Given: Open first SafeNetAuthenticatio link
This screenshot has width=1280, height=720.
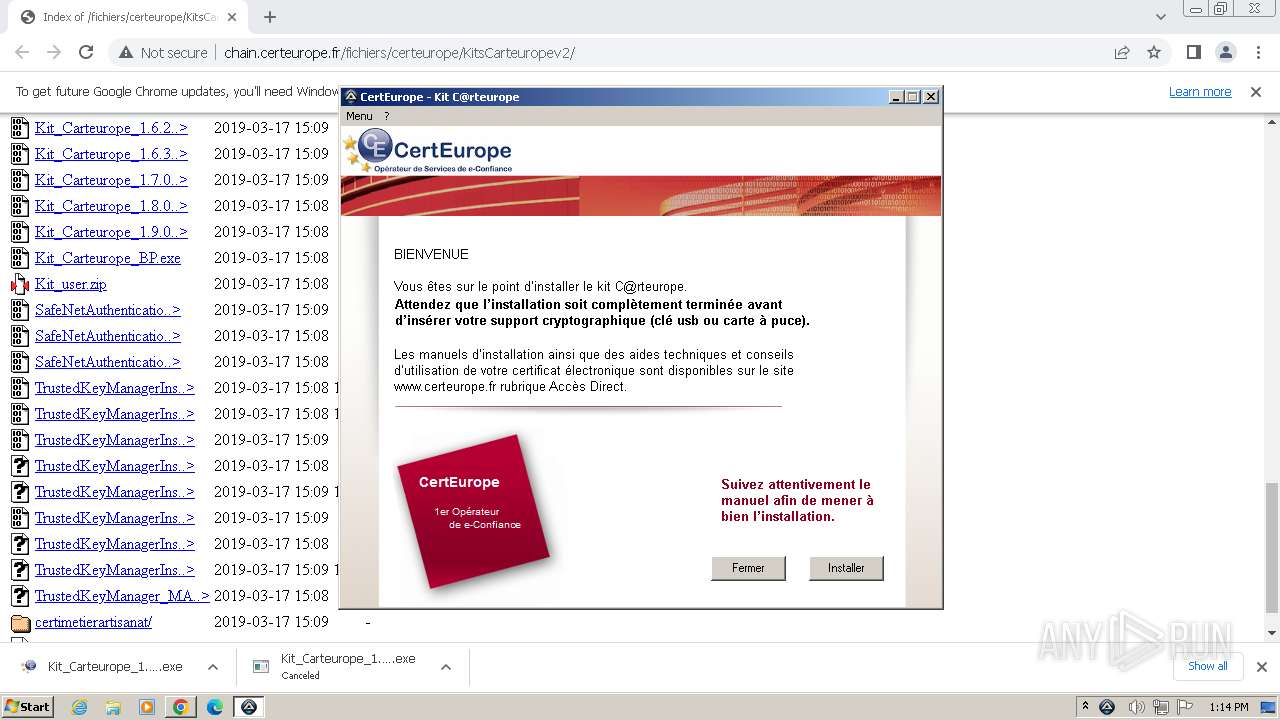Looking at the screenshot, I should tap(108, 310).
